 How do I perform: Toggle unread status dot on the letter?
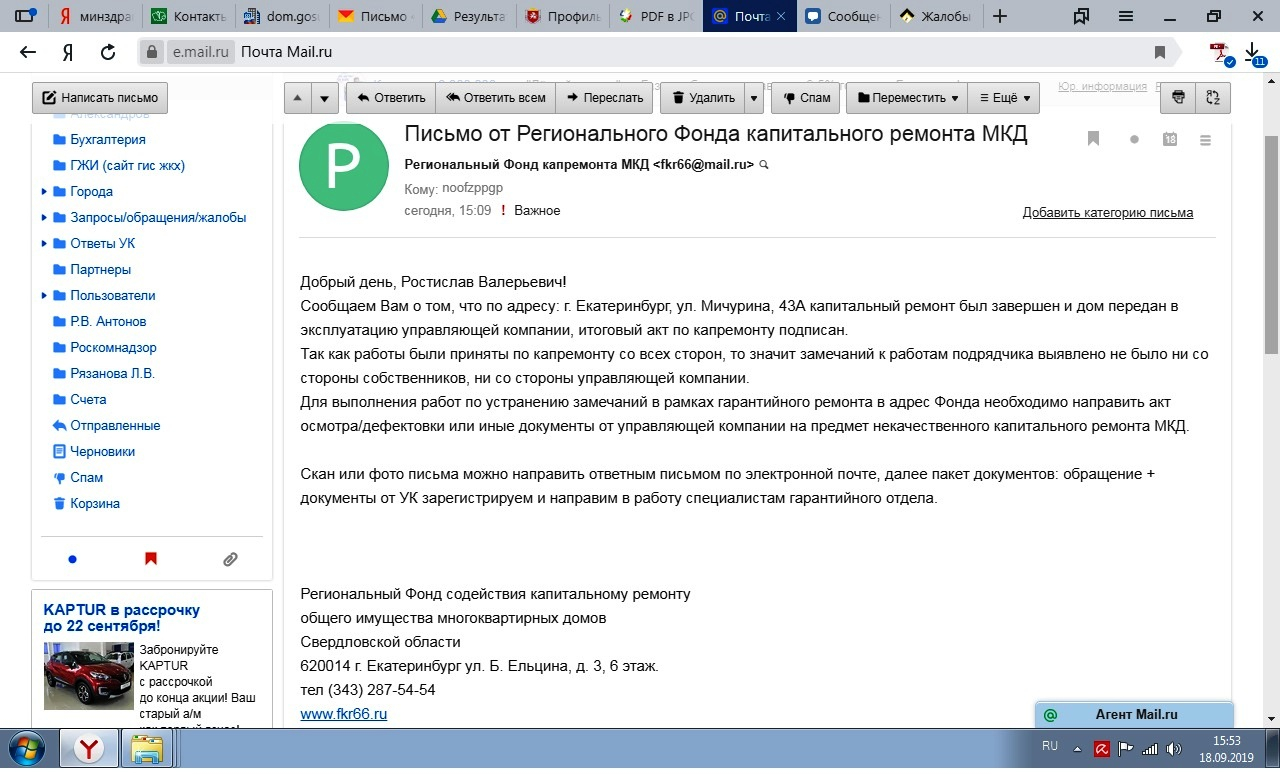pos(1134,140)
